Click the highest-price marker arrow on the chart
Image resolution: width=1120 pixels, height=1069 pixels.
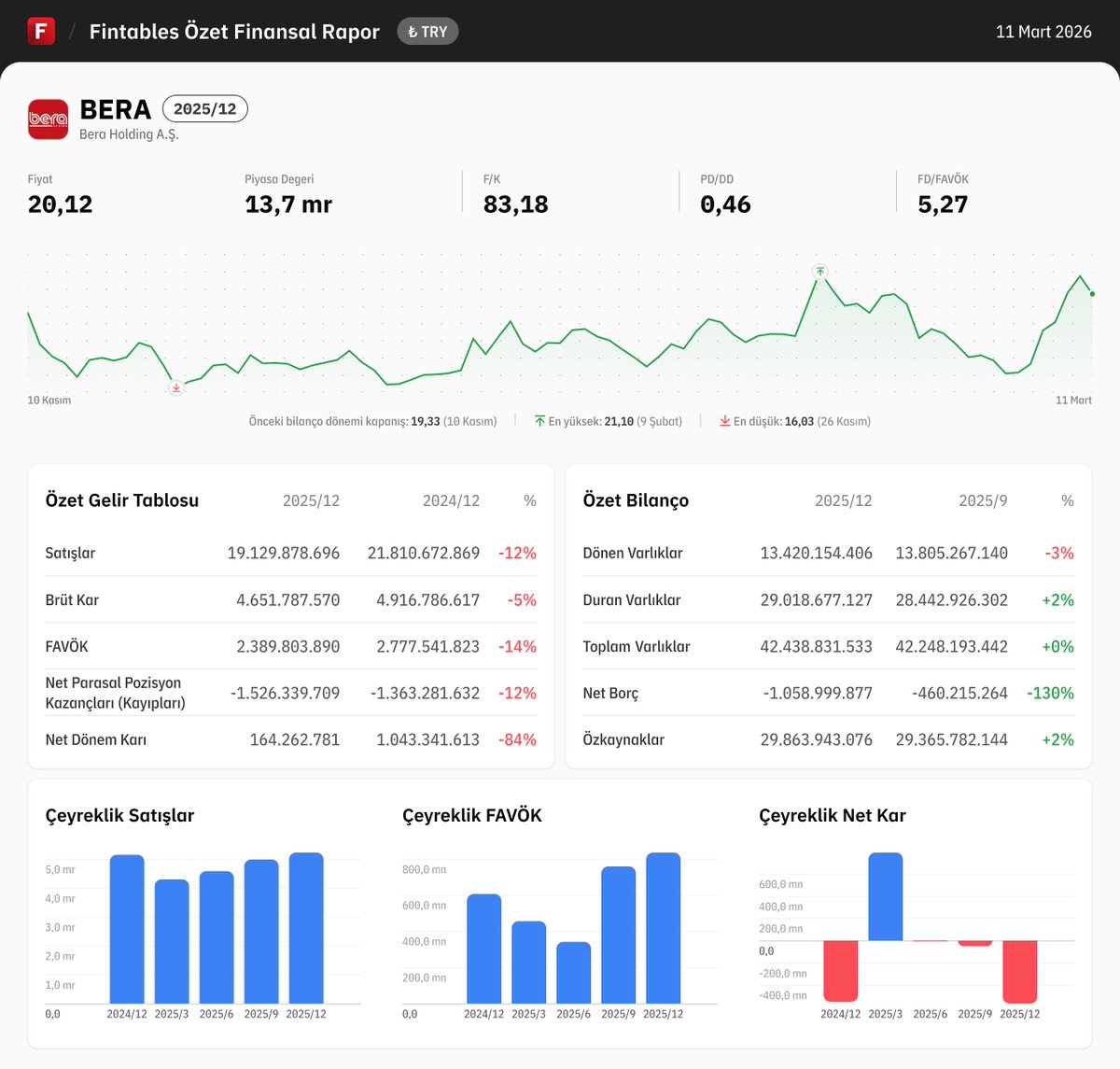[x=819, y=272]
